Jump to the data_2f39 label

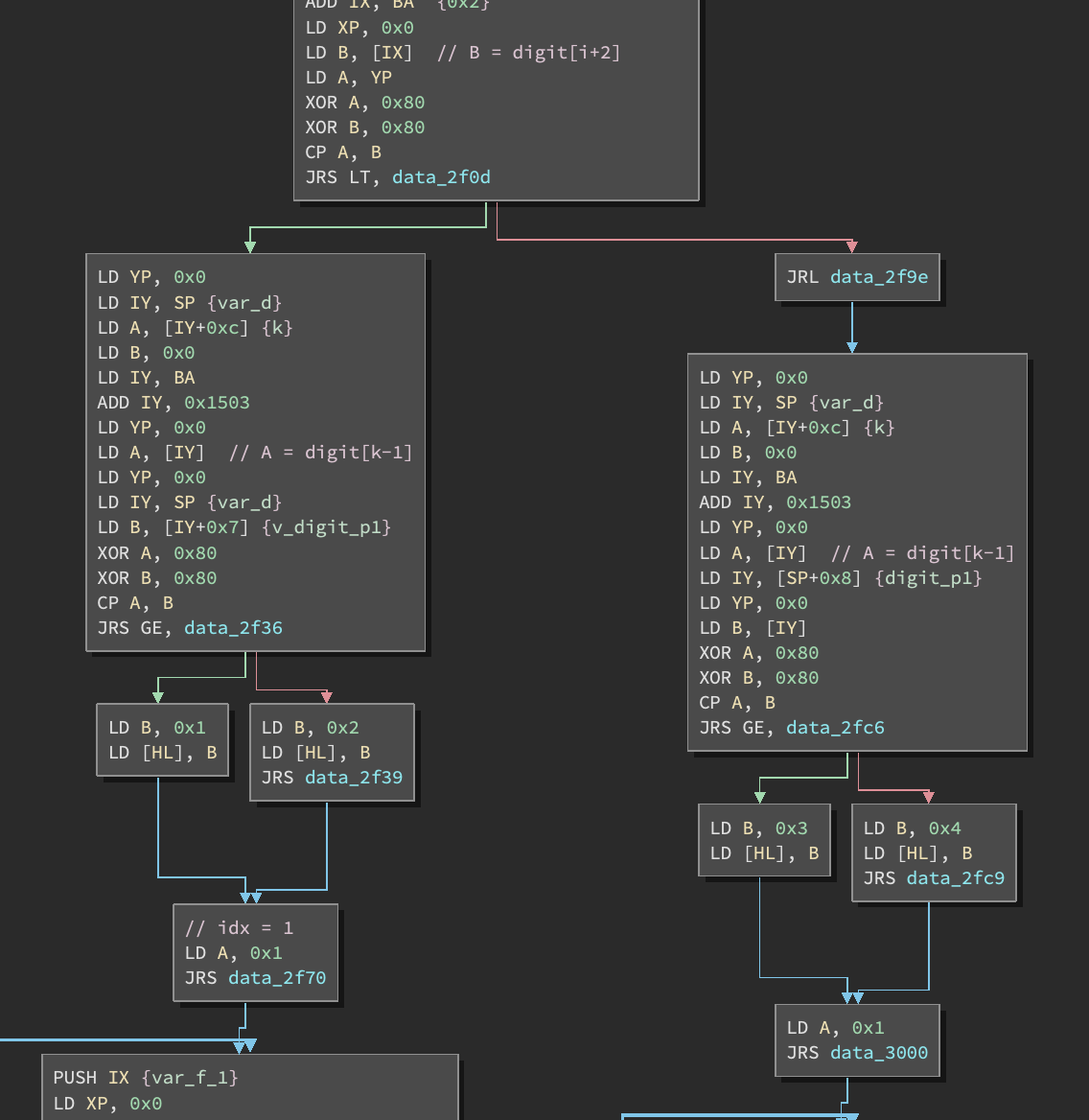(x=354, y=778)
